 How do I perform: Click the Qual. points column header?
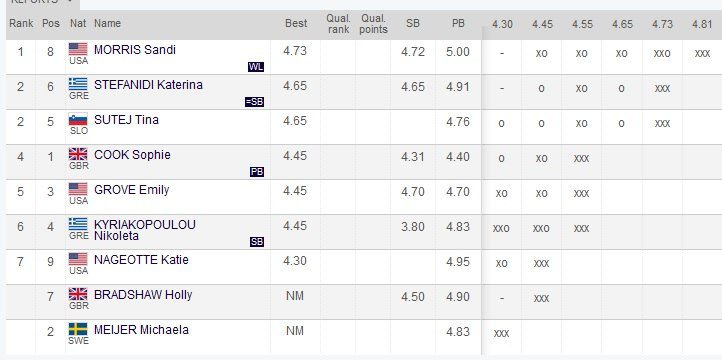(373, 24)
